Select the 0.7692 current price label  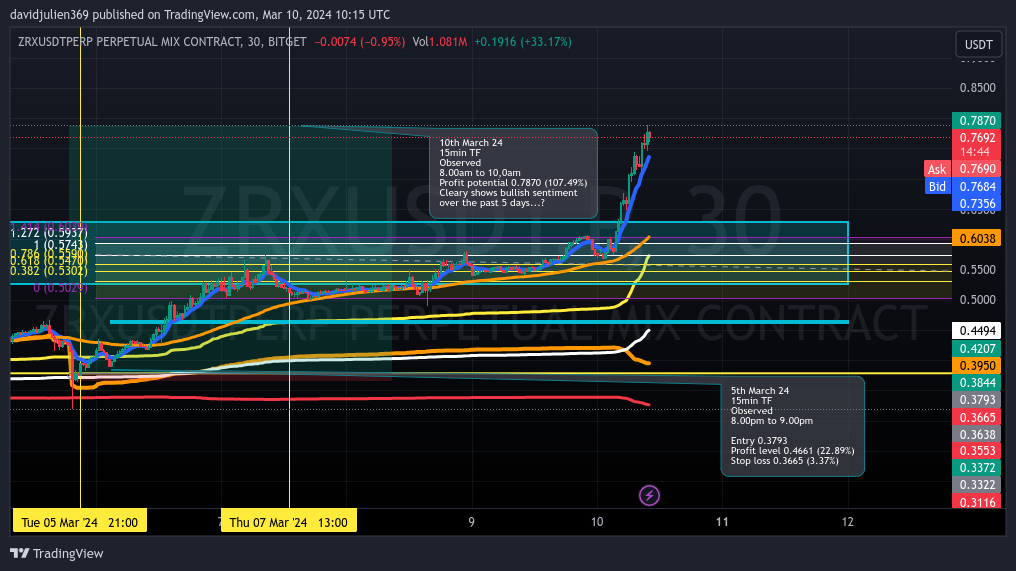[977, 137]
